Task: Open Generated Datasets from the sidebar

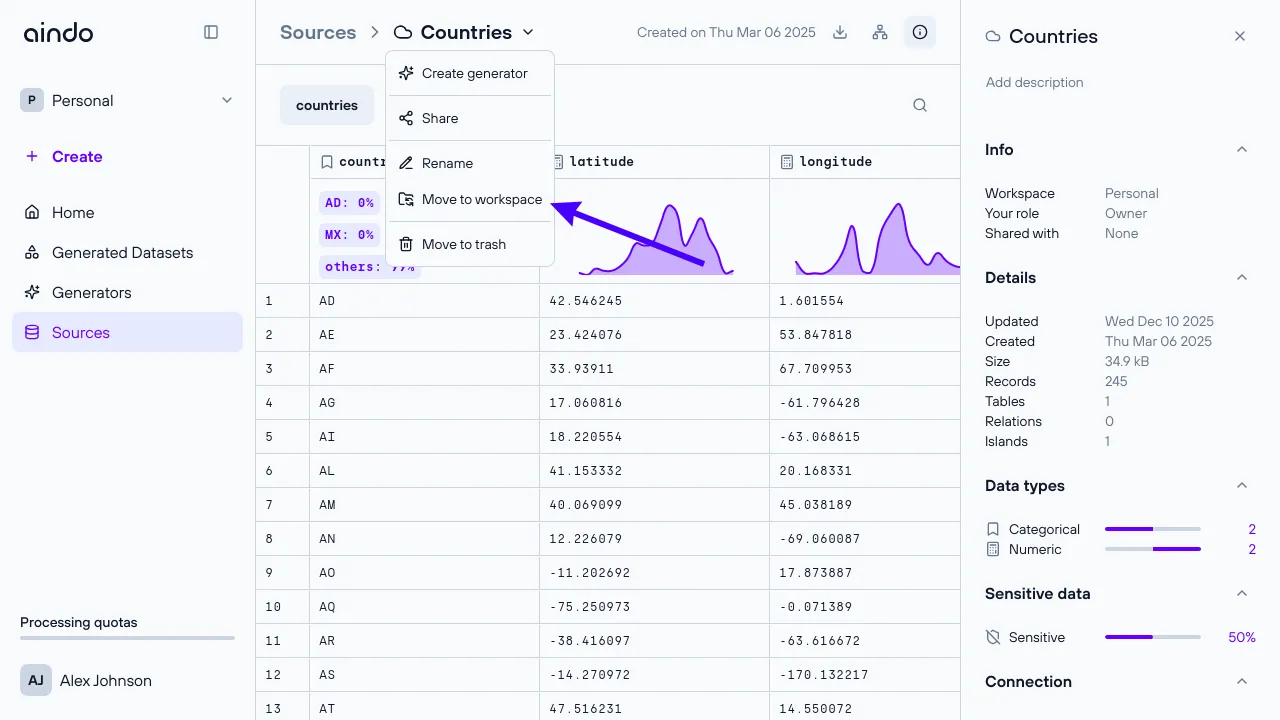Action: pyautogui.click(x=122, y=252)
